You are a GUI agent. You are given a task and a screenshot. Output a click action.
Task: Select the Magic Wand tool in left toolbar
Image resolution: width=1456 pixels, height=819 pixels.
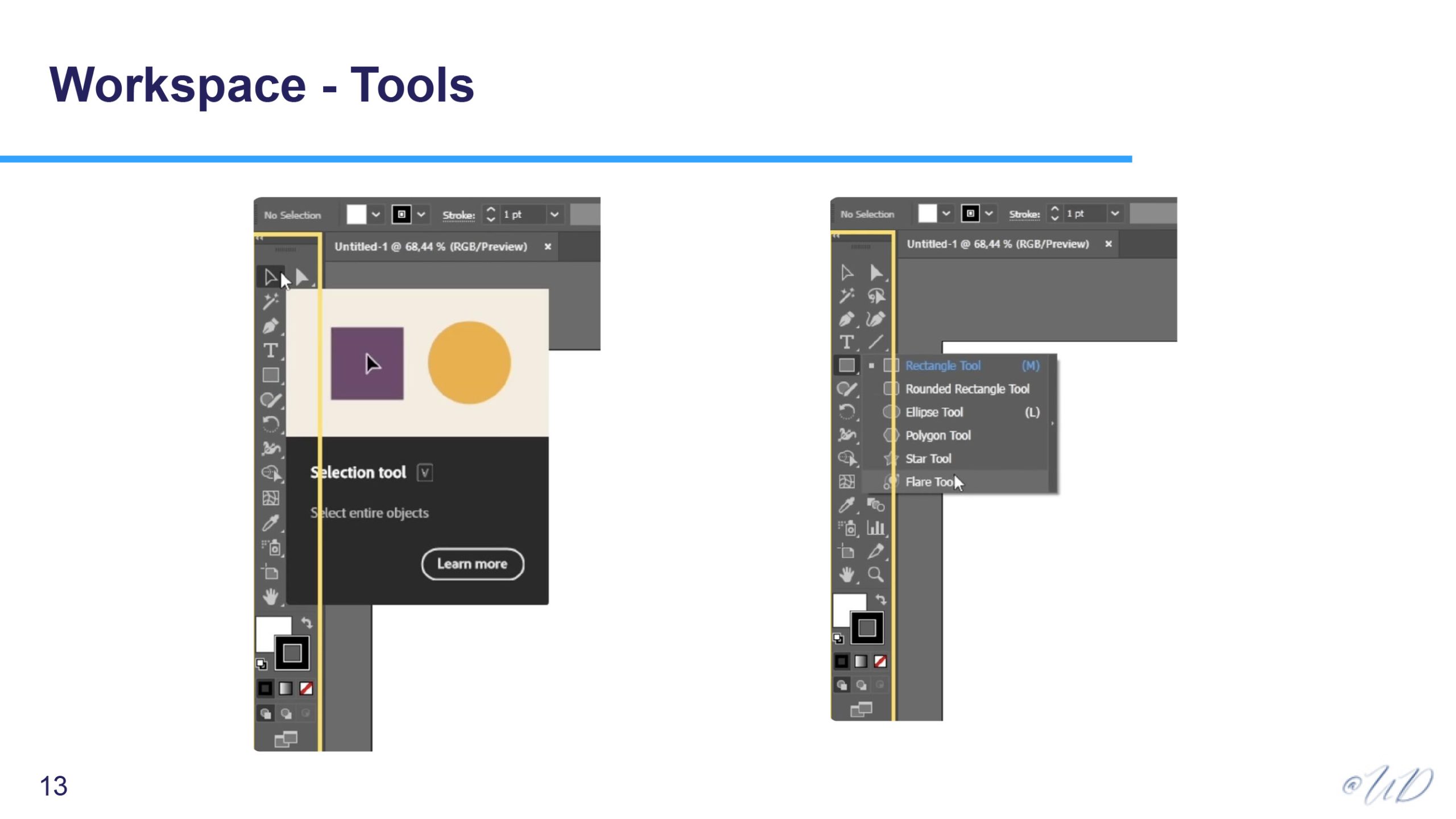click(270, 301)
